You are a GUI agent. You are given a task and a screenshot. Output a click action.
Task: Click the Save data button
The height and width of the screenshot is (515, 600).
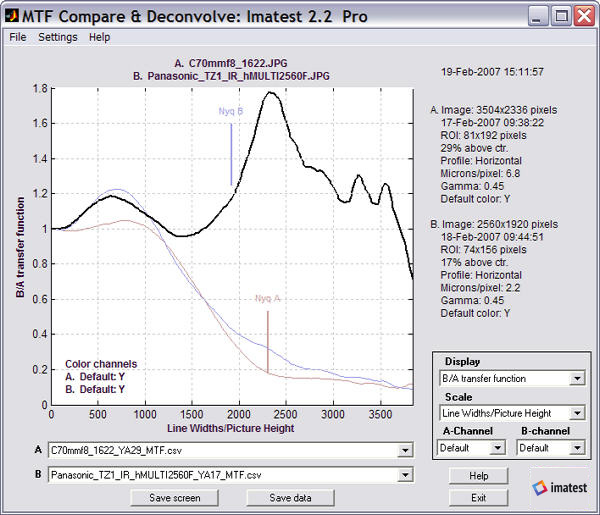point(290,498)
